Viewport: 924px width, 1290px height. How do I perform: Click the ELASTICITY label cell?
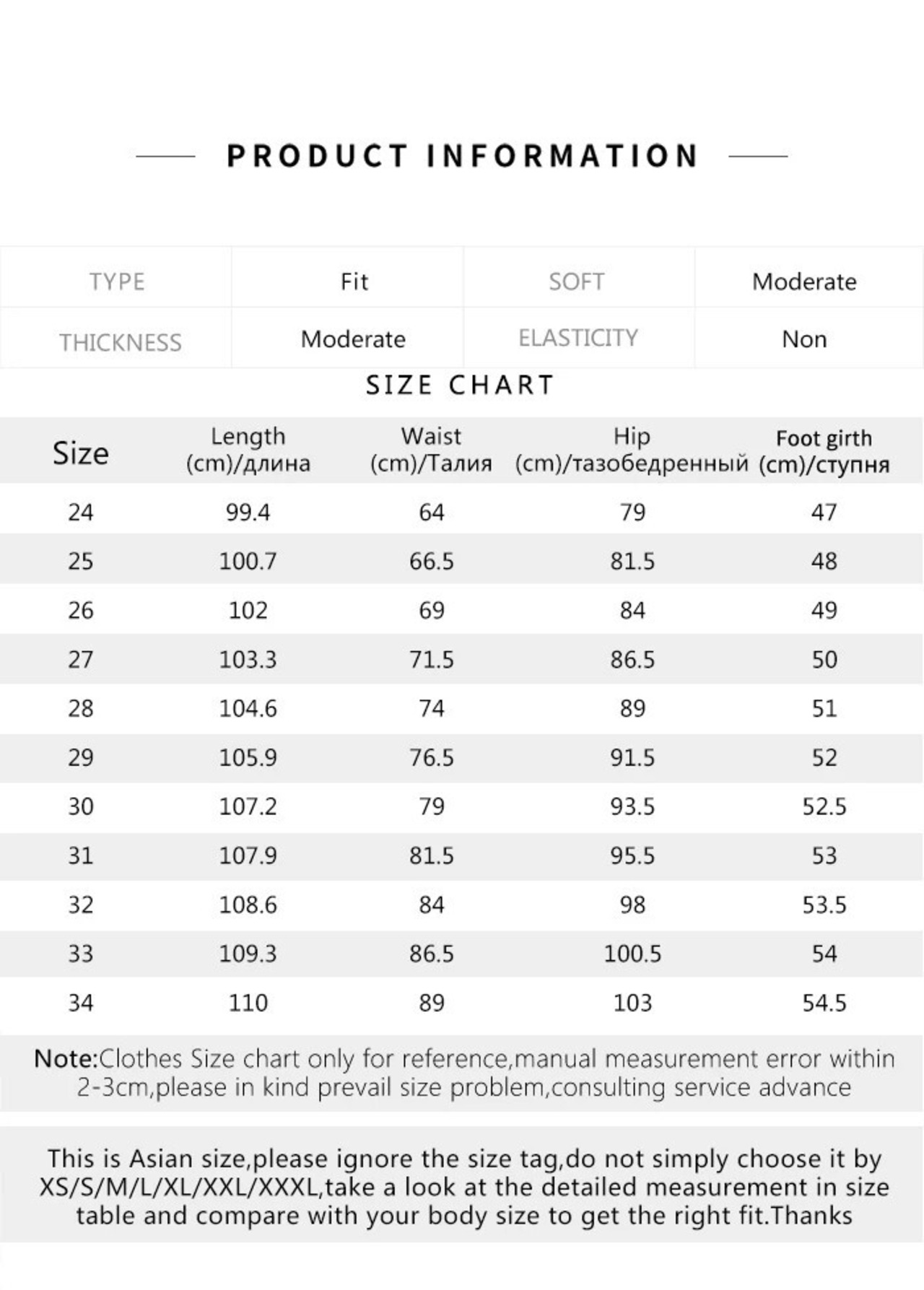tap(578, 338)
